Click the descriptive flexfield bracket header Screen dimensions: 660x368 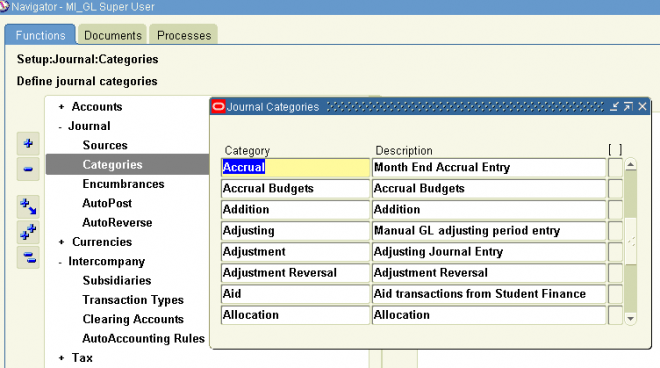click(615, 149)
